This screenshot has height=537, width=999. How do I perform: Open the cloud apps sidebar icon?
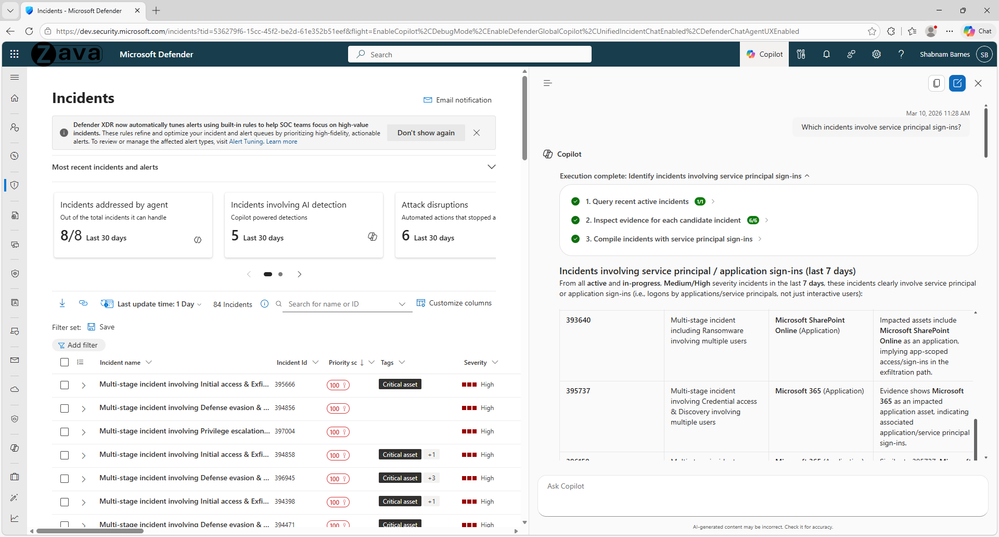[15, 389]
